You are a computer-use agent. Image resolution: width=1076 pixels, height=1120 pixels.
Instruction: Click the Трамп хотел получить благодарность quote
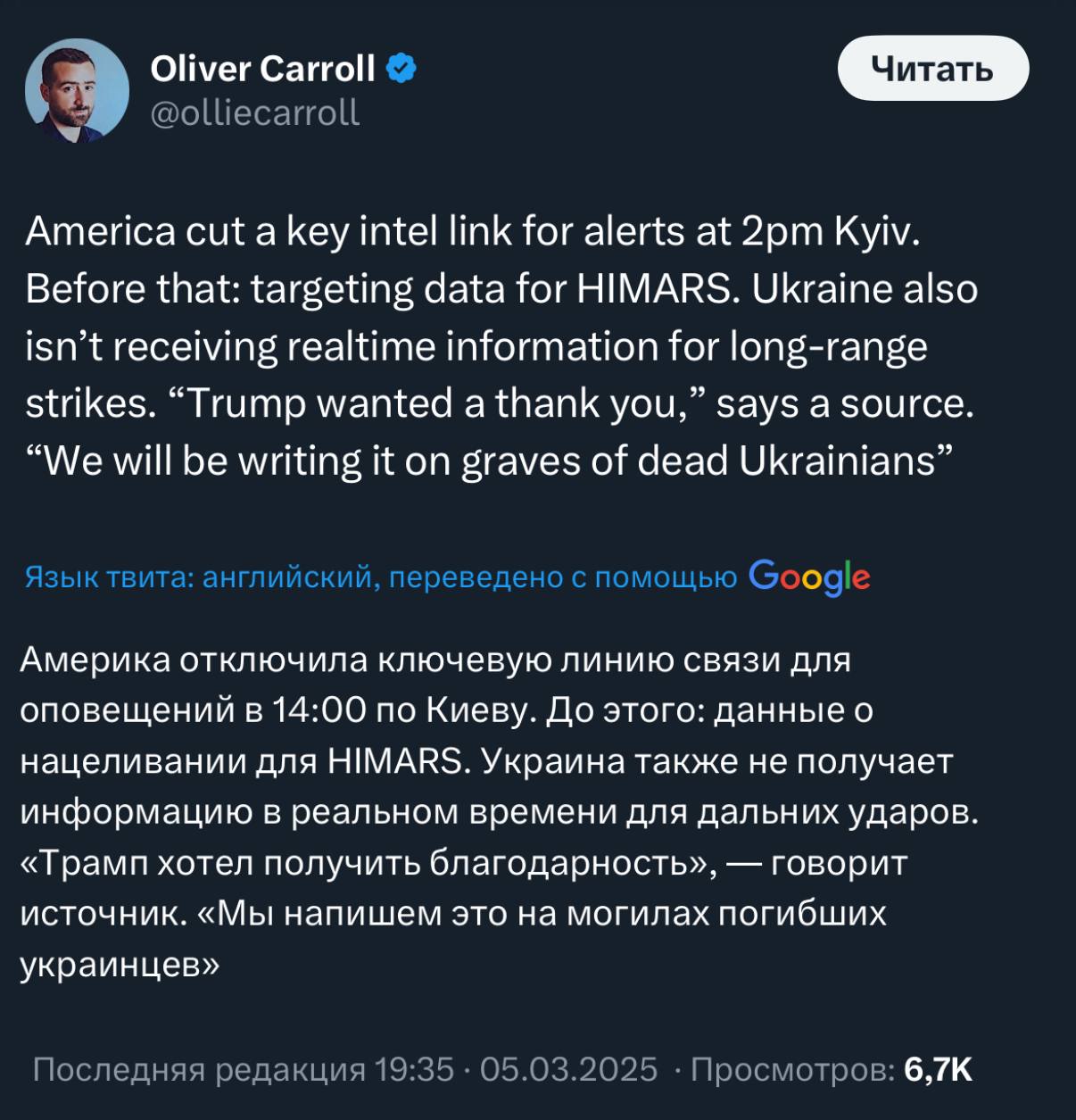click(368, 863)
